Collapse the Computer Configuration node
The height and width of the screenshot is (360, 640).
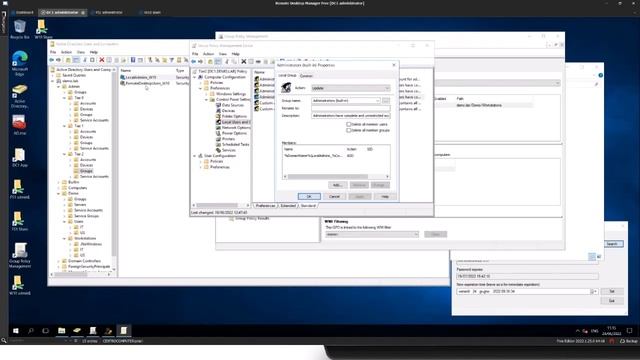pyautogui.click(x=195, y=77)
